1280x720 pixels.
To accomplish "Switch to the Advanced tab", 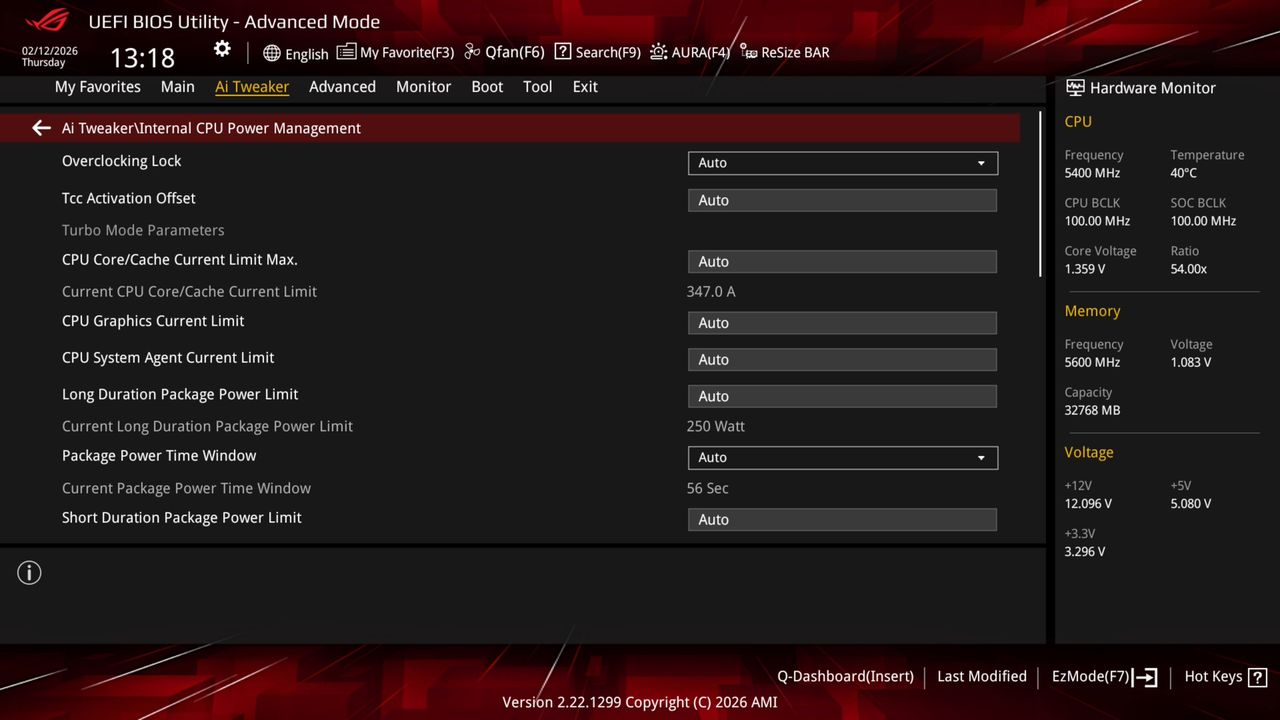I will (x=342, y=87).
